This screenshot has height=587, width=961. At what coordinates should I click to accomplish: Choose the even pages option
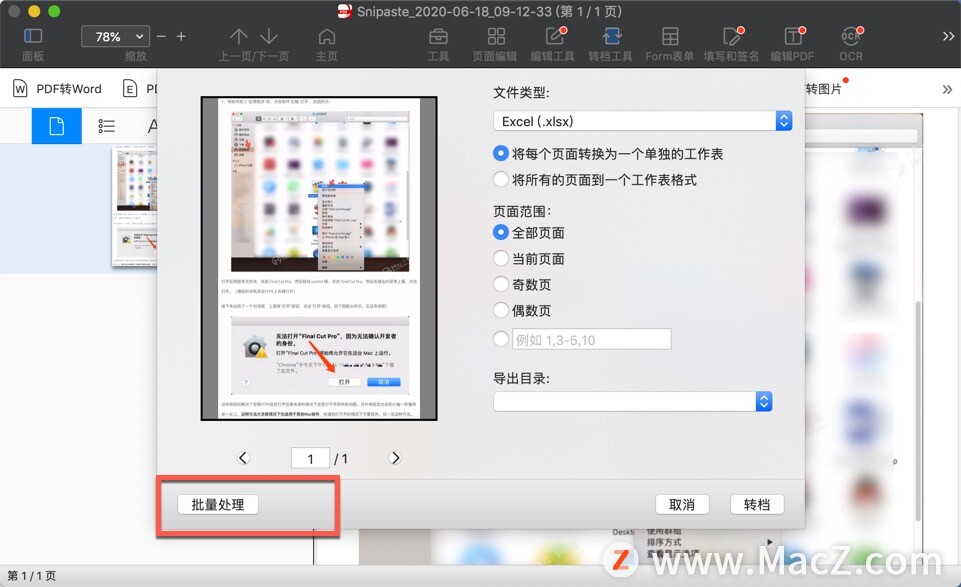tap(501, 310)
